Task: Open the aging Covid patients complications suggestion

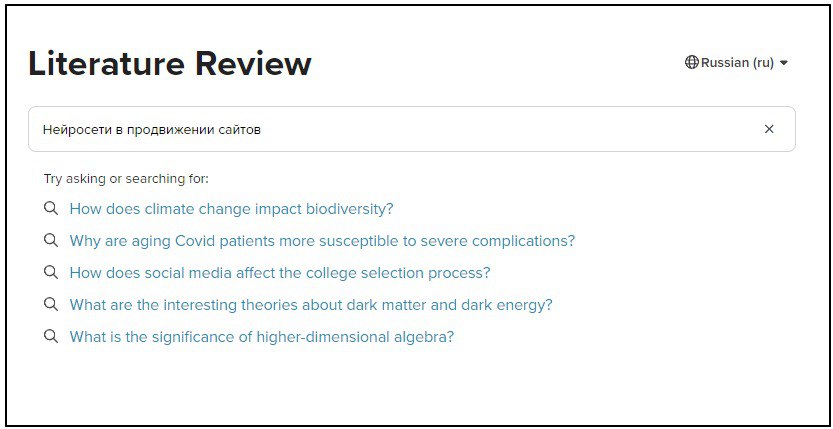Action: [322, 241]
